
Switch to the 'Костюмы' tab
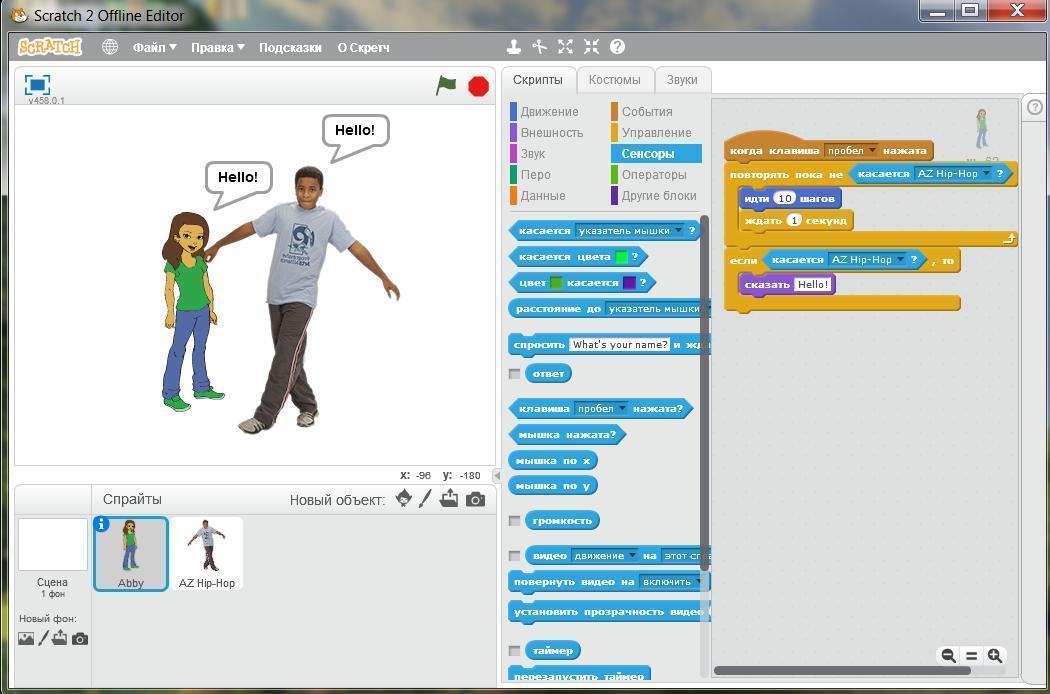pos(615,80)
